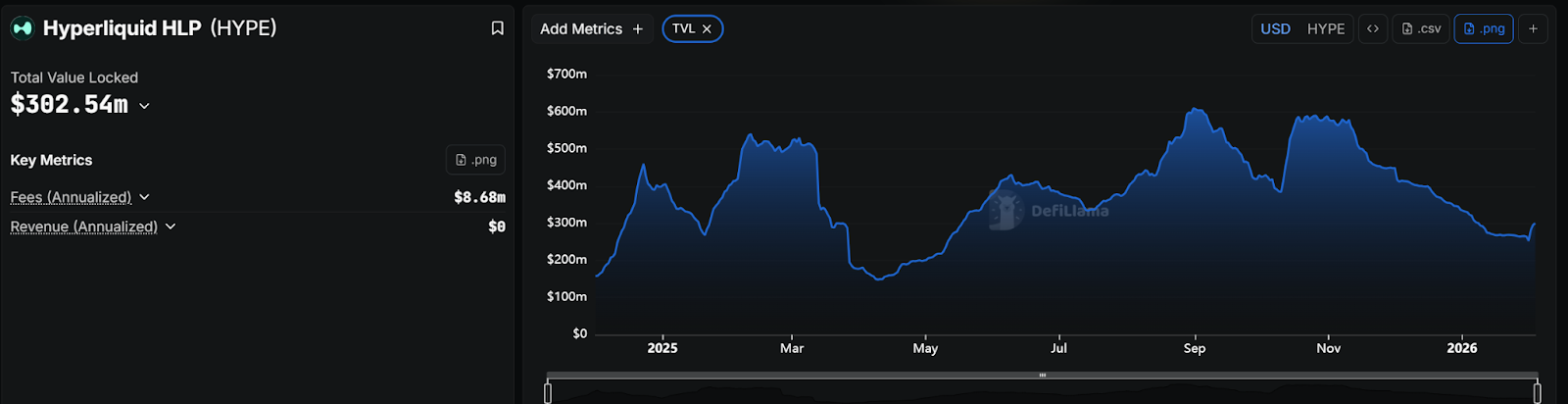
Task: Click the Jul label on chart axis
Action: (1059, 348)
